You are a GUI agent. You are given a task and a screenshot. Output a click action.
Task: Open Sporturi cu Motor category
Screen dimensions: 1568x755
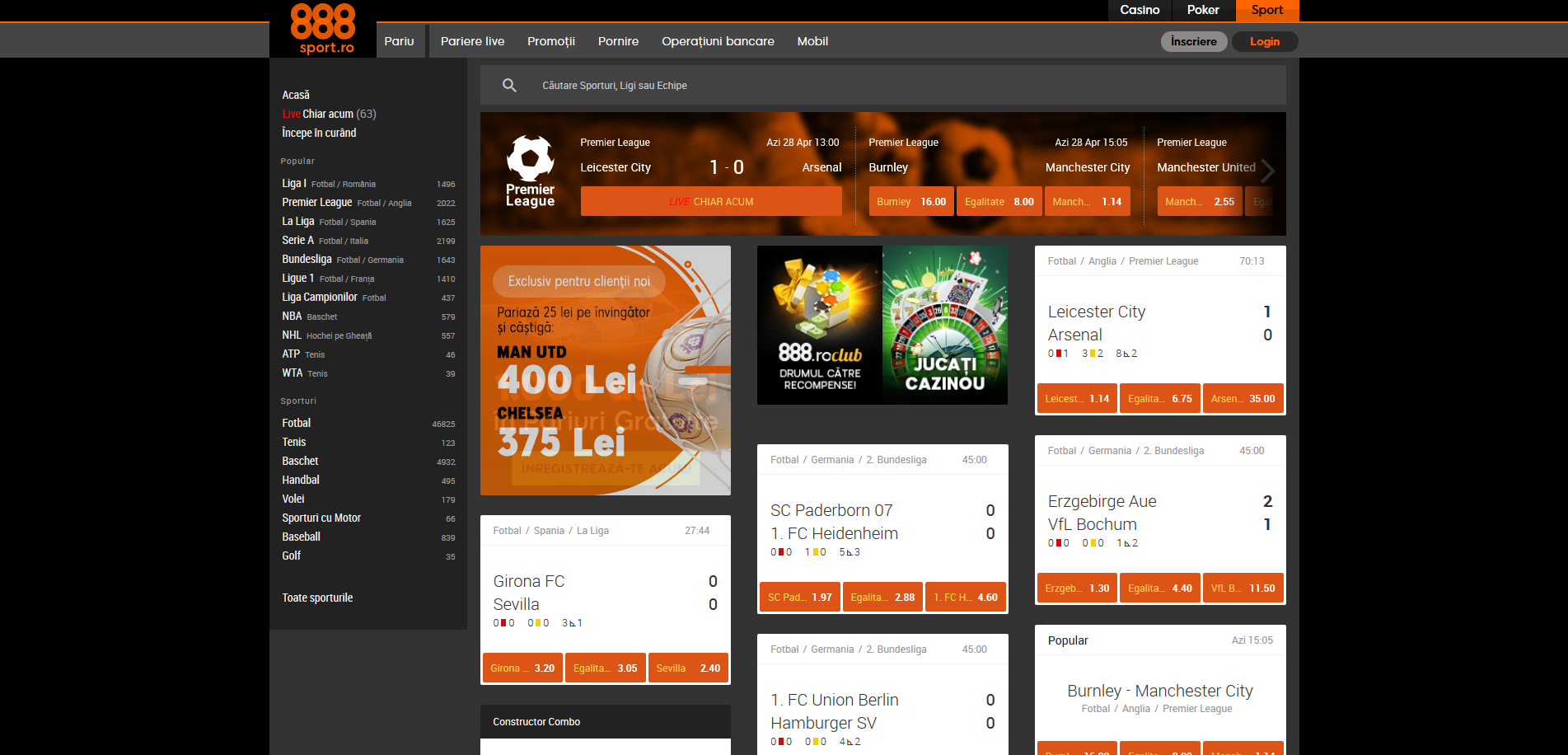pyautogui.click(x=368, y=518)
